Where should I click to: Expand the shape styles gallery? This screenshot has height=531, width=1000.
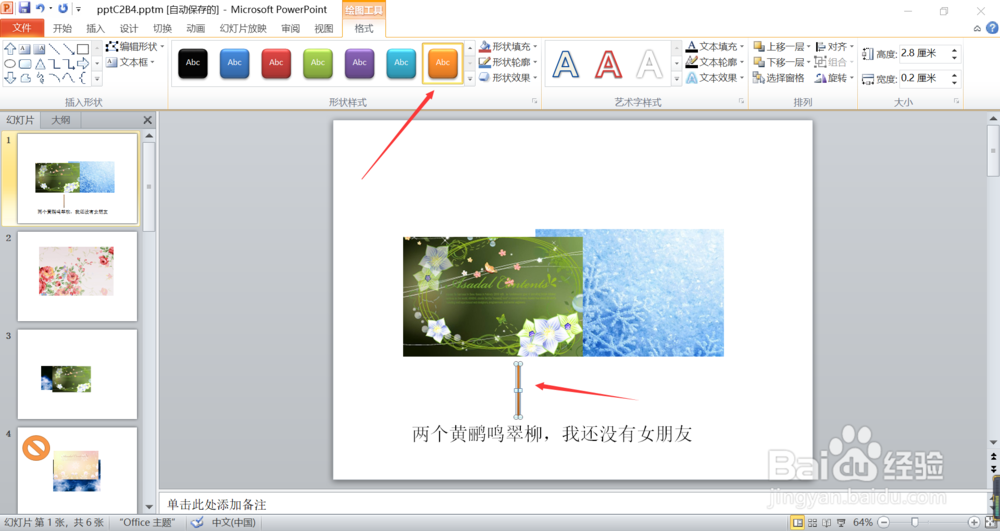[x=470, y=78]
